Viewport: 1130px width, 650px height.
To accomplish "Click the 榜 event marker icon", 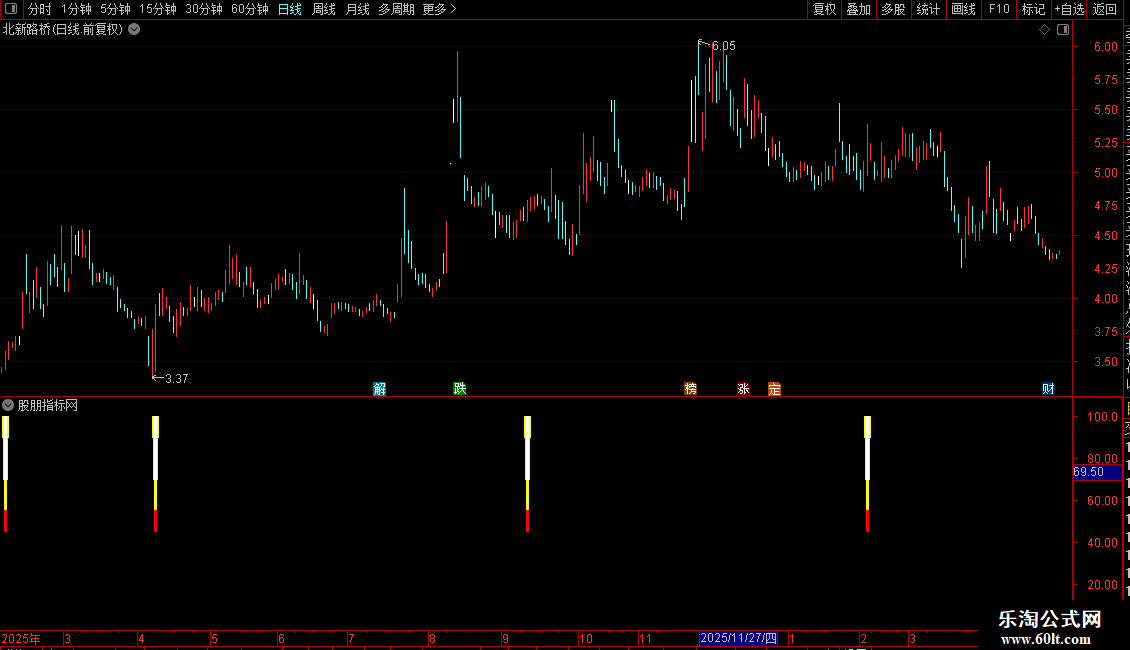I will coord(690,389).
